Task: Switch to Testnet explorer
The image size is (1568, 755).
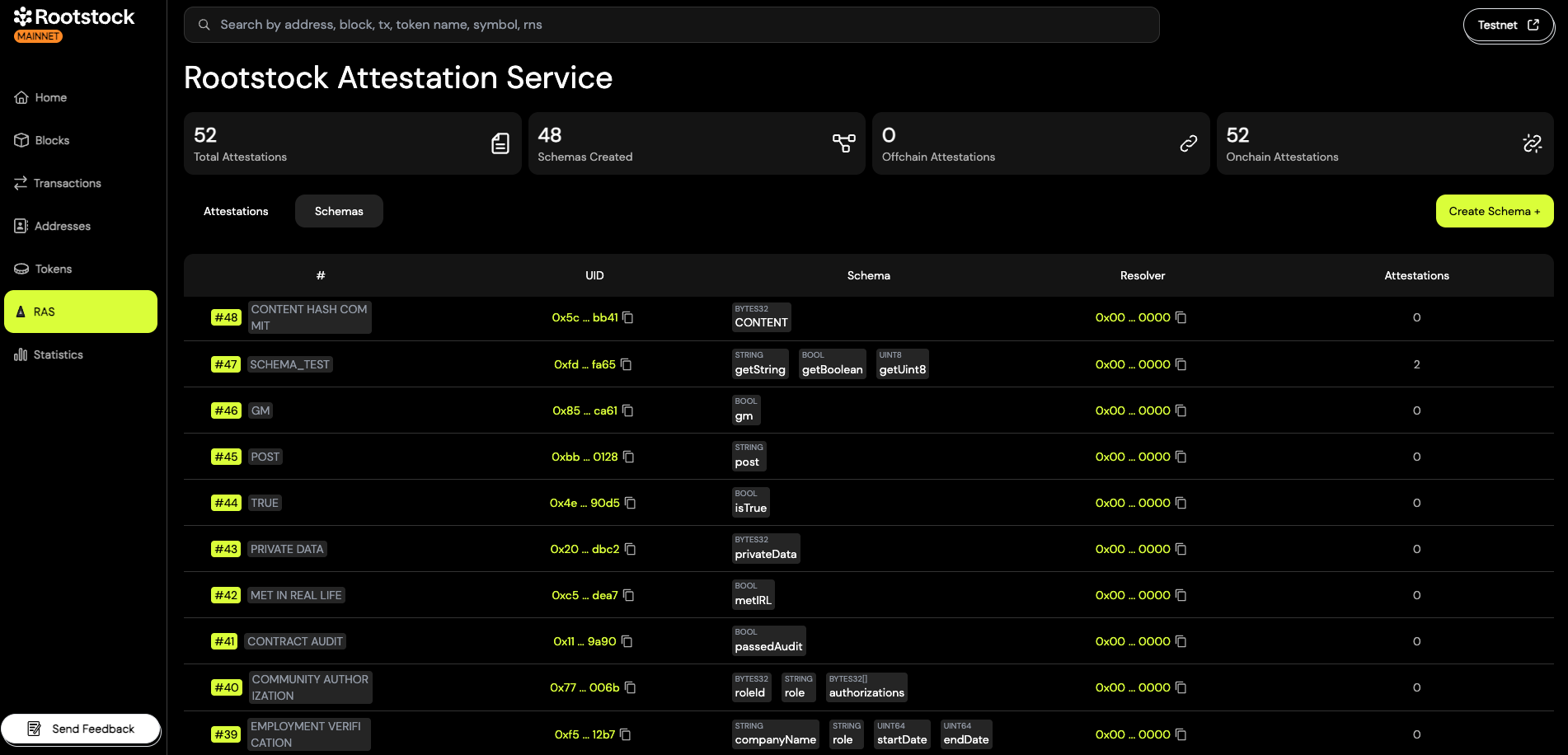Action: pyautogui.click(x=1508, y=26)
